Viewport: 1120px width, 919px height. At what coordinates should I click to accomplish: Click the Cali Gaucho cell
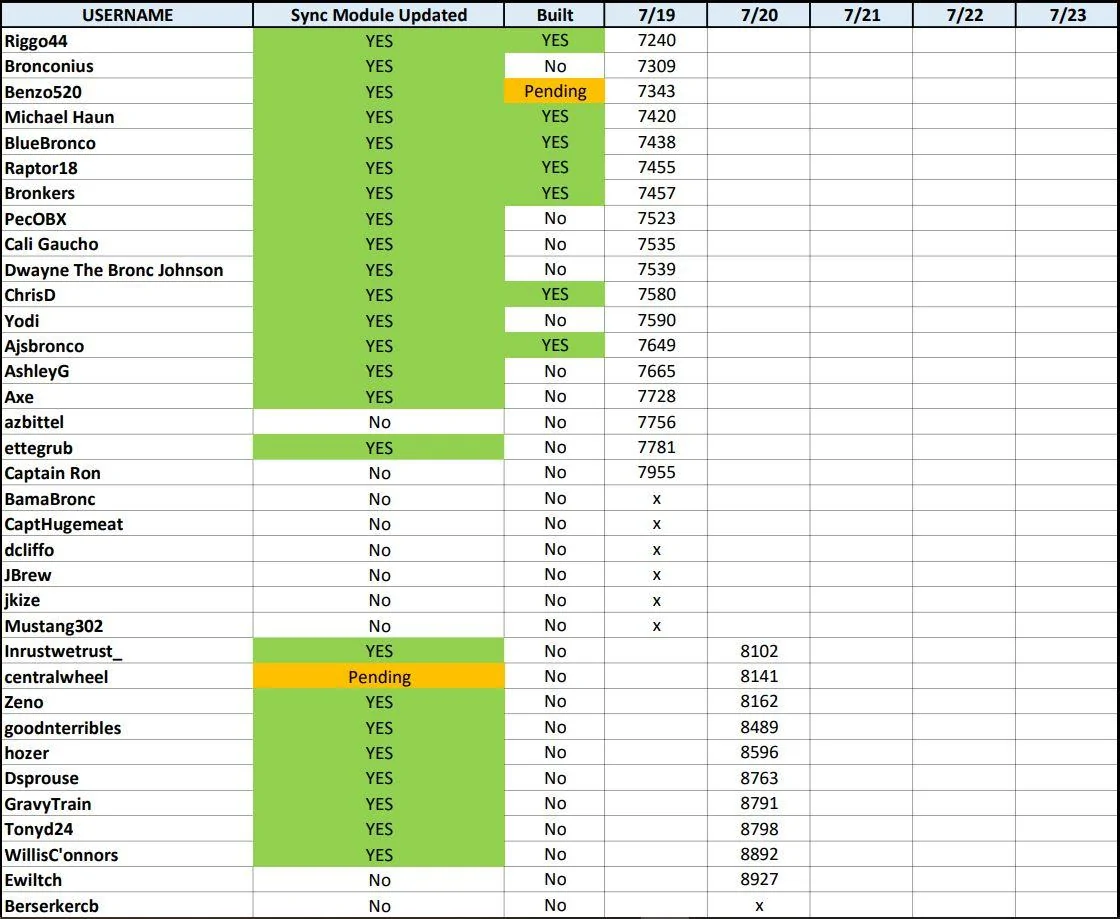pos(127,244)
